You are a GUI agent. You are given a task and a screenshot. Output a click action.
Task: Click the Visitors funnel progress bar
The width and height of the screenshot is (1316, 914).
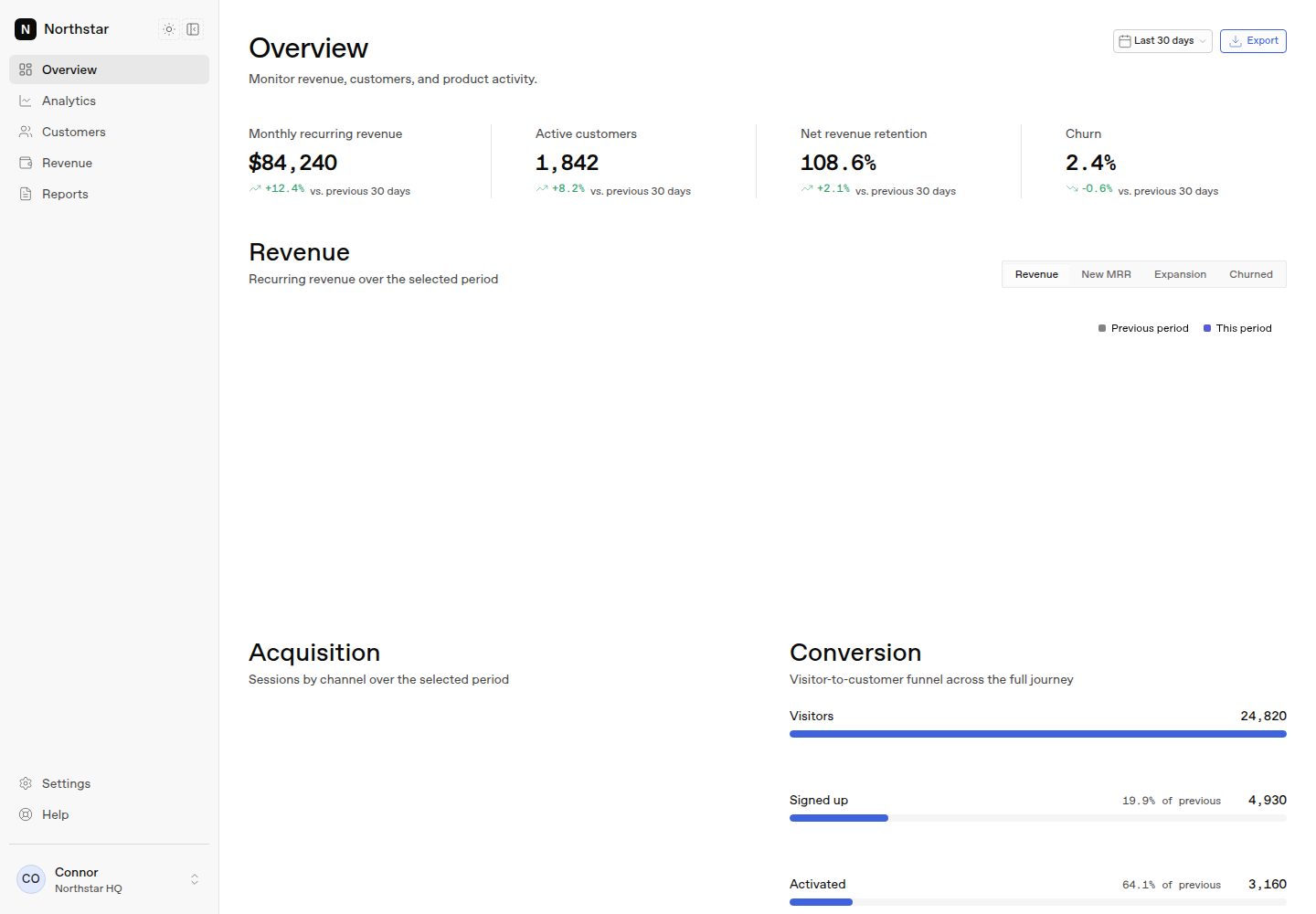[1038, 734]
